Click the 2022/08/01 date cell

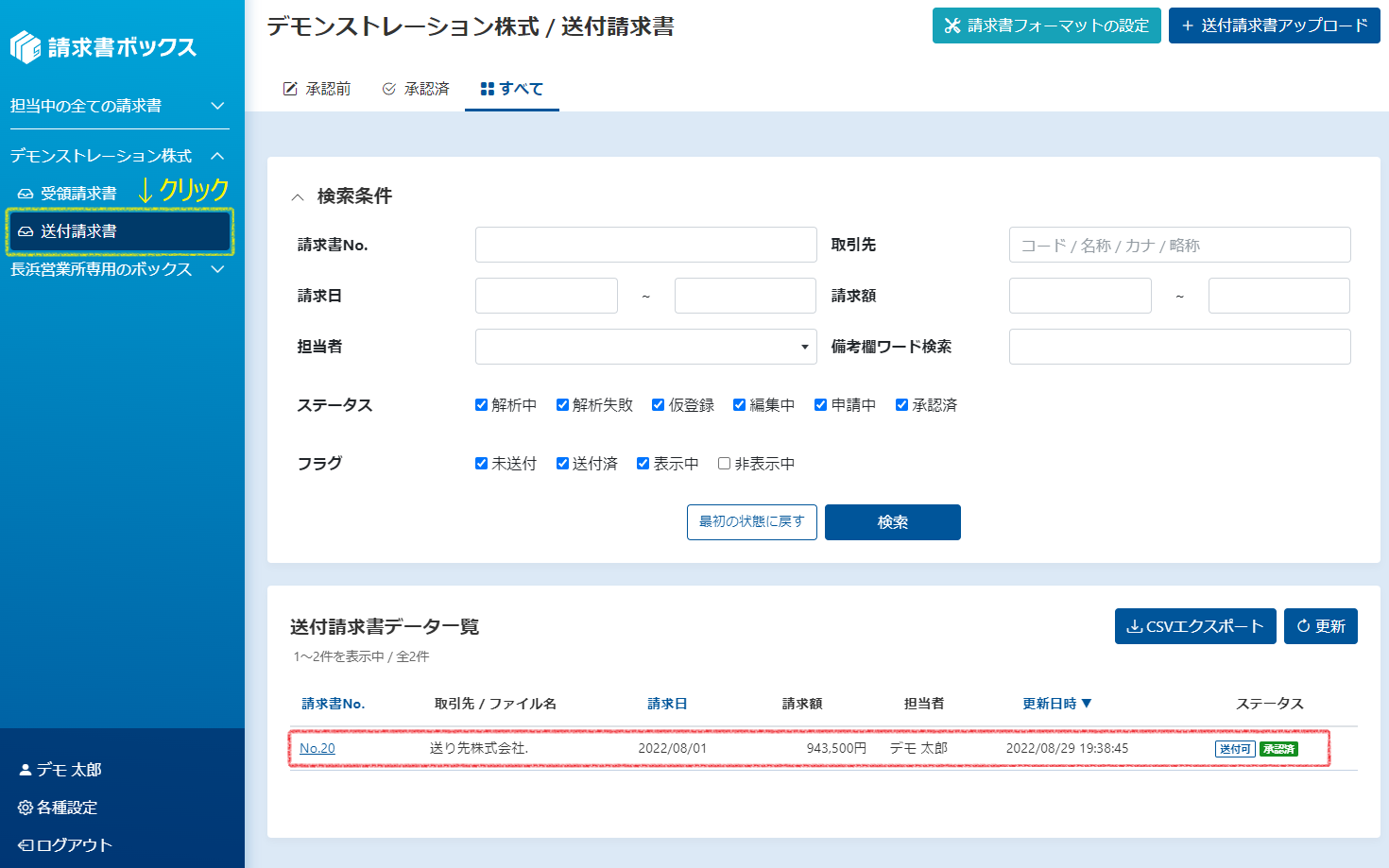pyautogui.click(x=673, y=748)
